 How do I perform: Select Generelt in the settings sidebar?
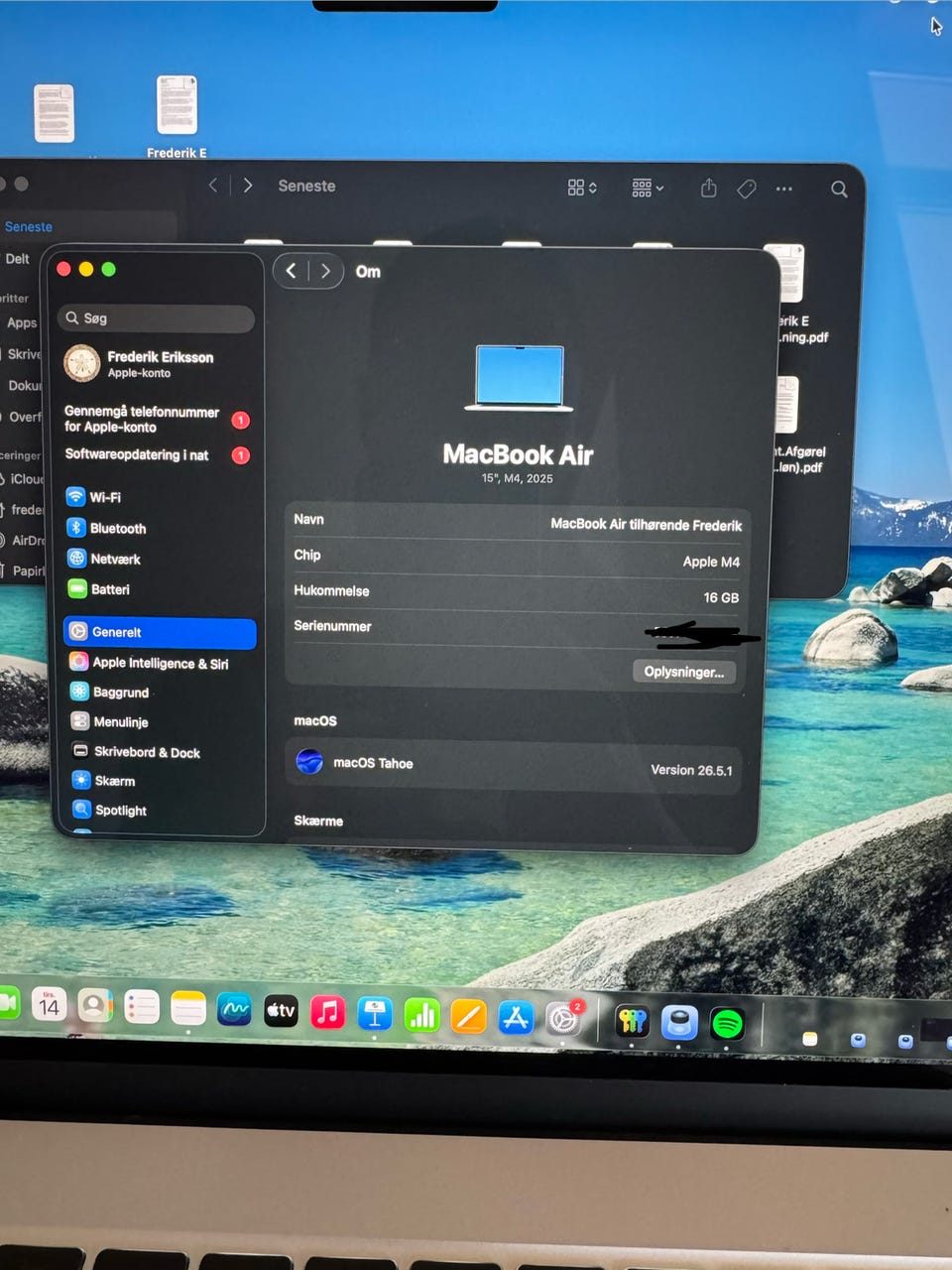click(x=160, y=632)
